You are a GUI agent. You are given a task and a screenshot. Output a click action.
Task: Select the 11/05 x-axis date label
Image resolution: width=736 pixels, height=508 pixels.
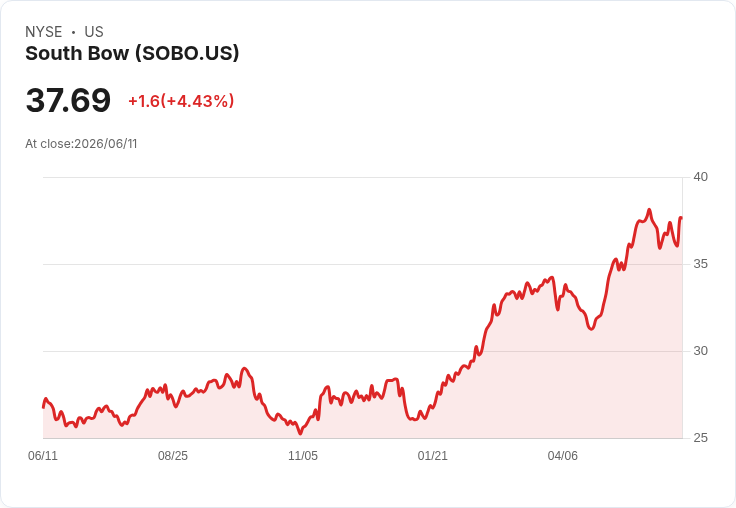point(303,455)
